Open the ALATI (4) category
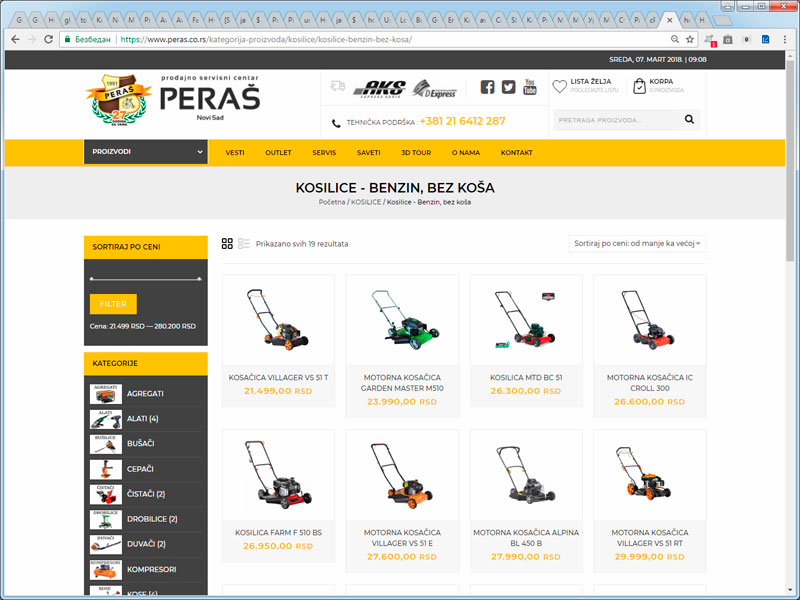Viewport: 800px width, 600px height. (143, 419)
